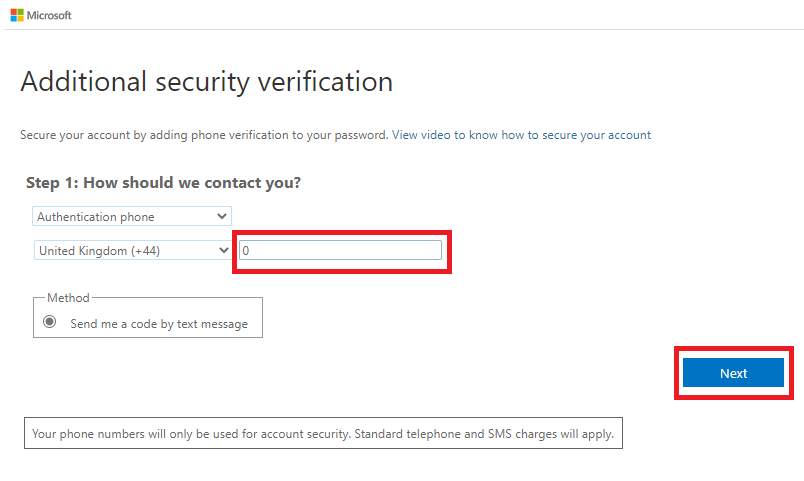The width and height of the screenshot is (804, 481).
Task: Click the Authentication phone dropdown arrow
Action: (x=222, y=216)
